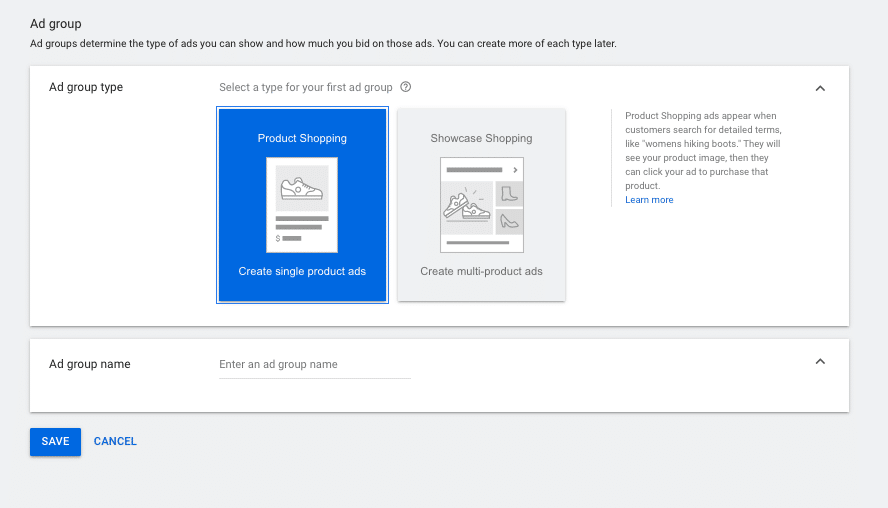Open the Learn more link
Image resolution: width=888 pixels, height=508 pixels.
(649, 200)
